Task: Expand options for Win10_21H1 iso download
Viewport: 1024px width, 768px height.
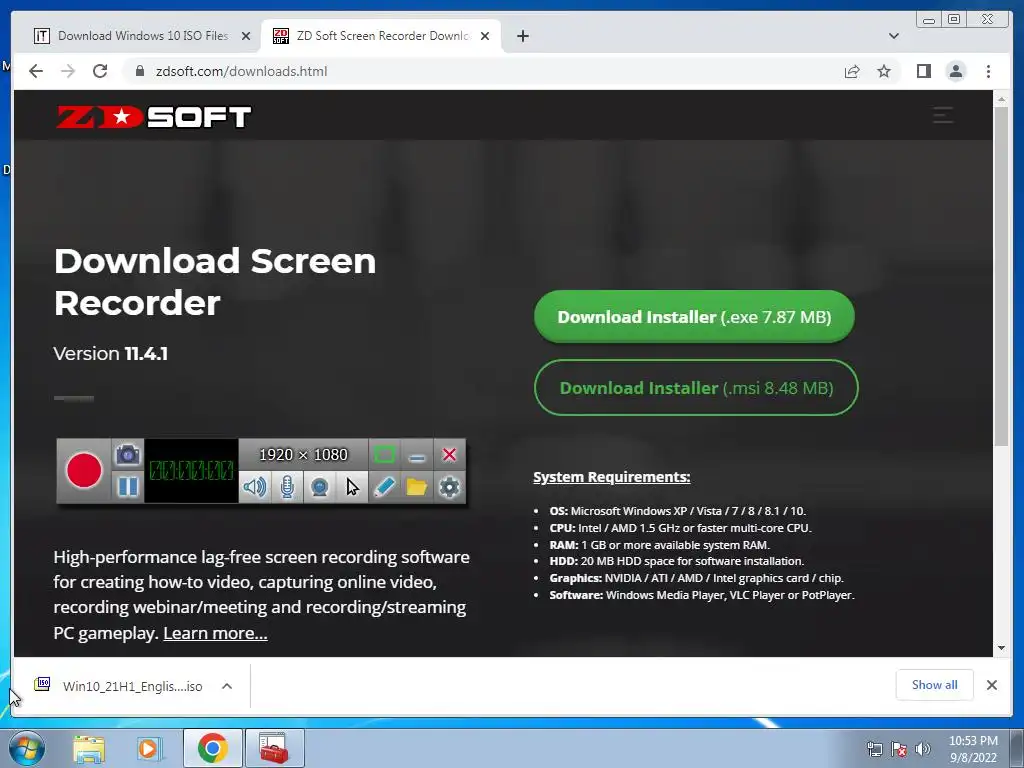Action: 227,686
